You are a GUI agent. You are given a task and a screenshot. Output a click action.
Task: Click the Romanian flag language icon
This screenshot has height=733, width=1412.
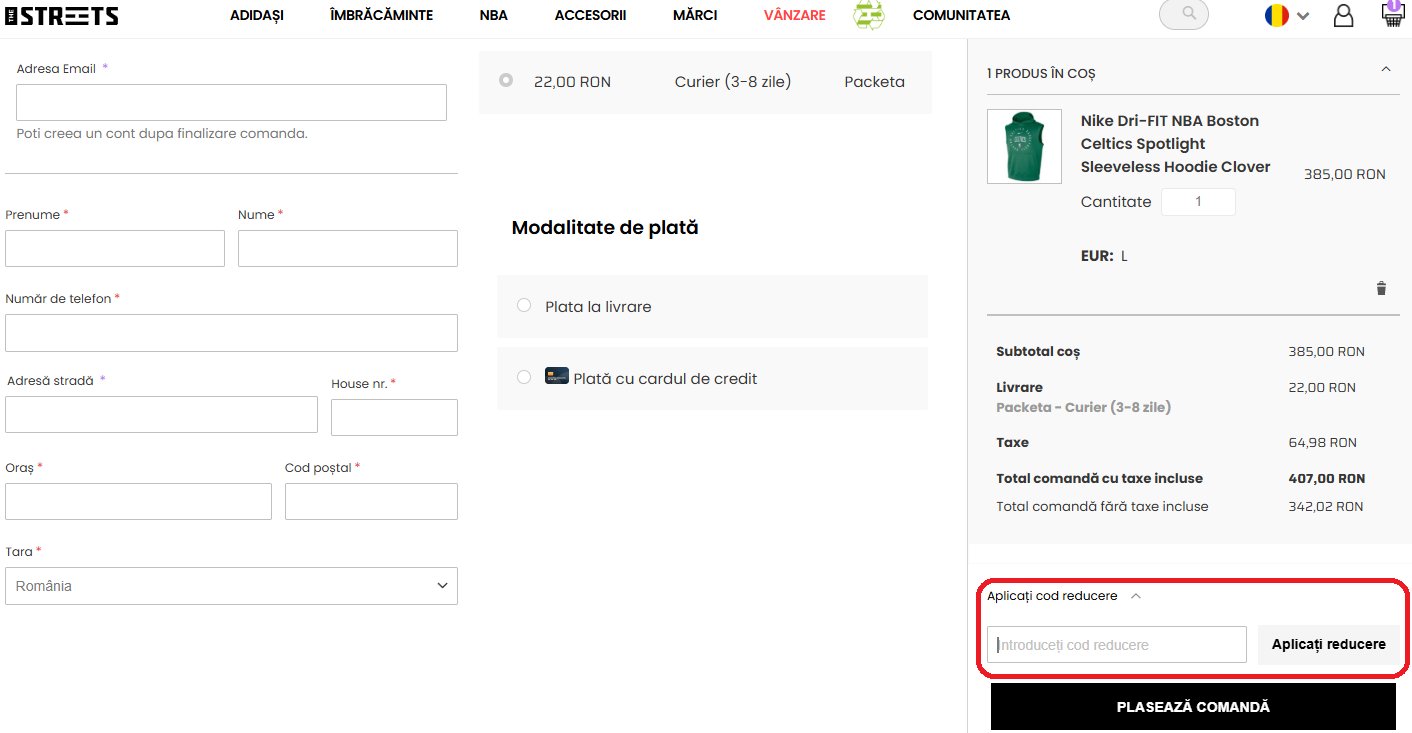(1276, 16)
